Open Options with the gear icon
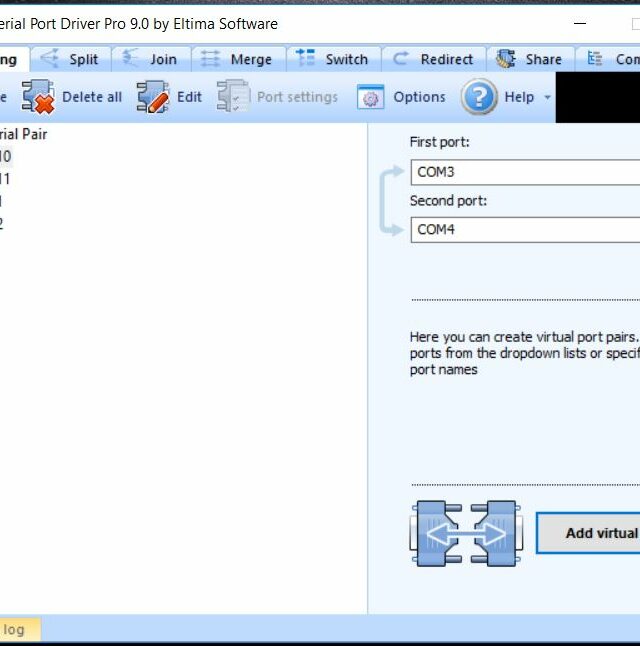Screen dimensions: 640x646 [371, 98]
